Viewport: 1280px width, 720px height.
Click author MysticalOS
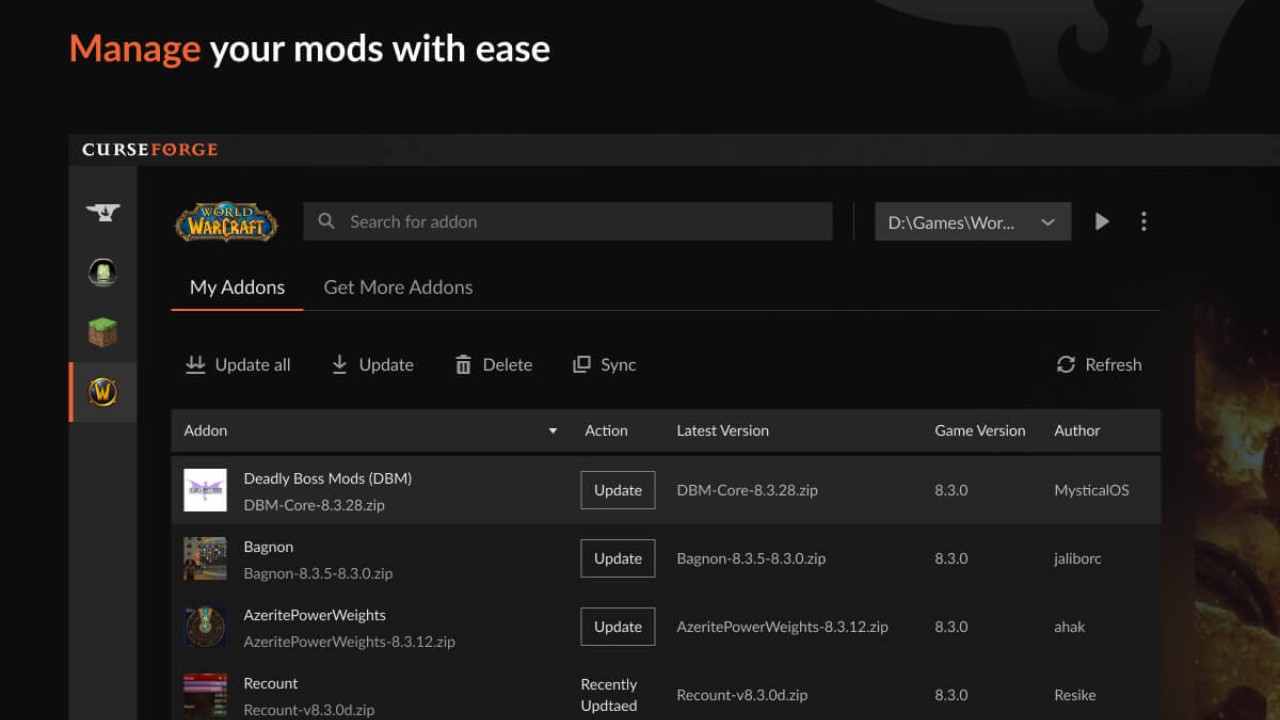pos(1092,490)
